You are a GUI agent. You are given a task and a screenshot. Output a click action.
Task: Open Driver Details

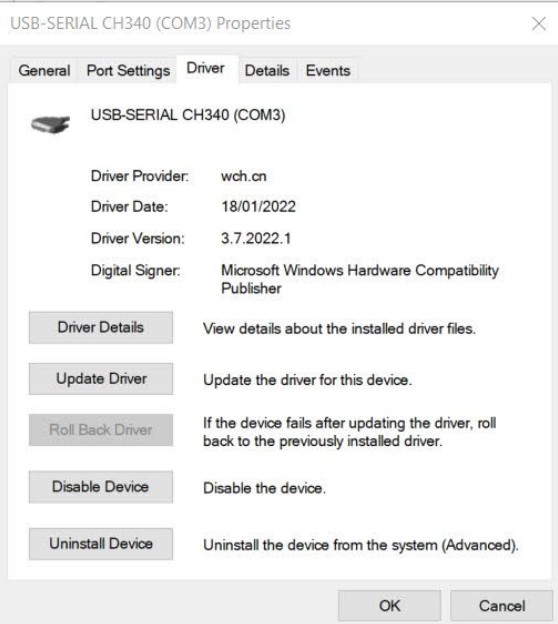coord(101,328)
